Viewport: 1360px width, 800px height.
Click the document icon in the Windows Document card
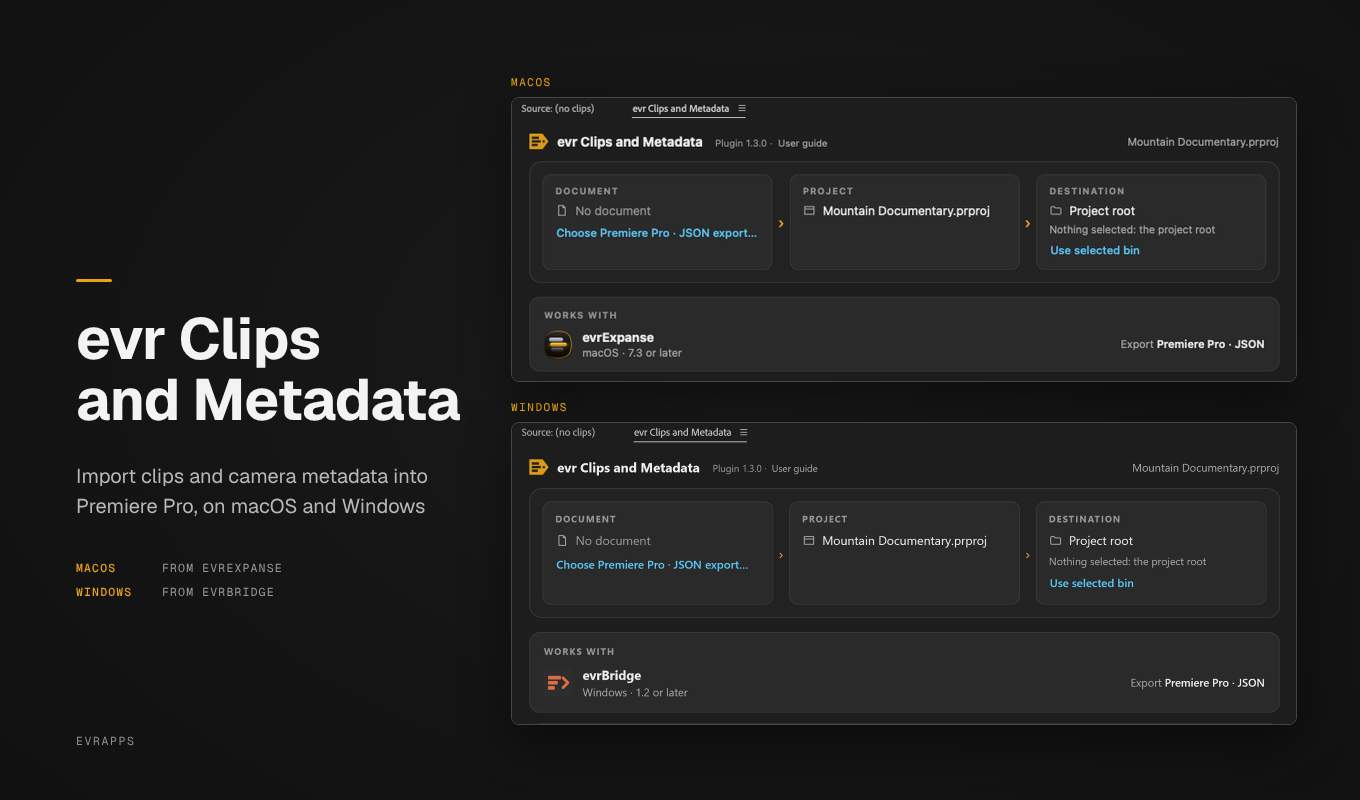pos(562,541)
